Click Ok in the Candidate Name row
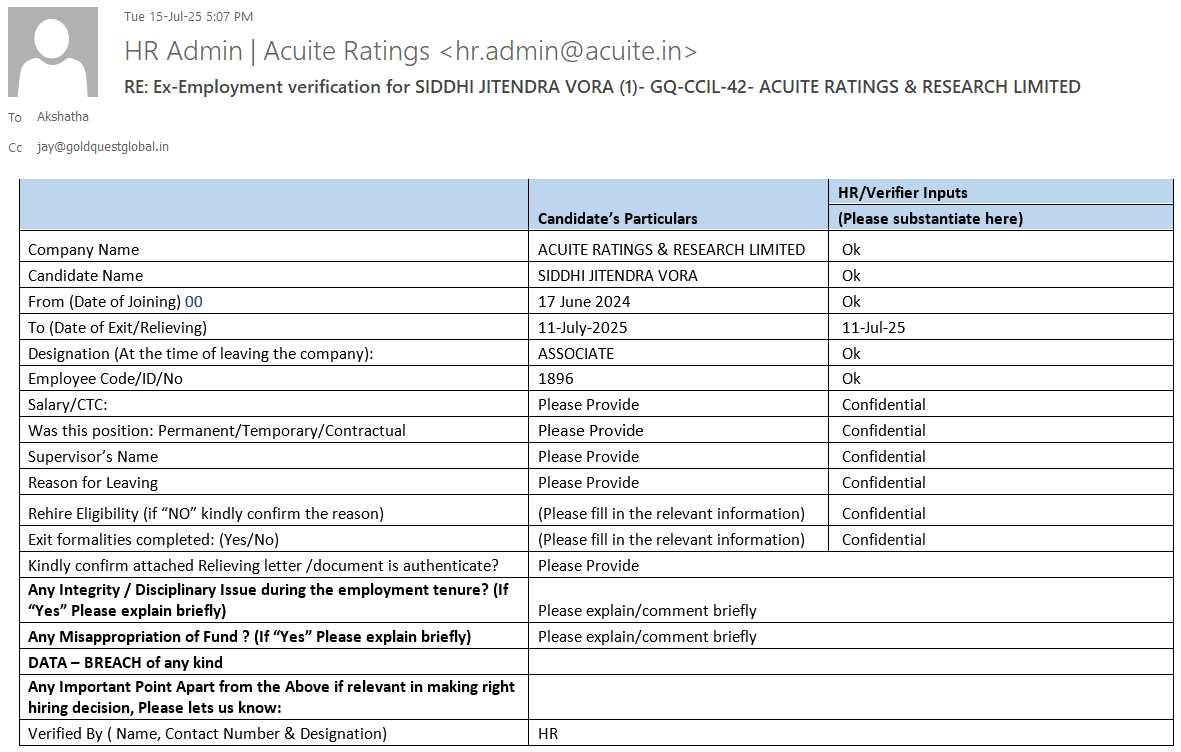Screen dimensions: 1181x752 click(x=851, y=276)
